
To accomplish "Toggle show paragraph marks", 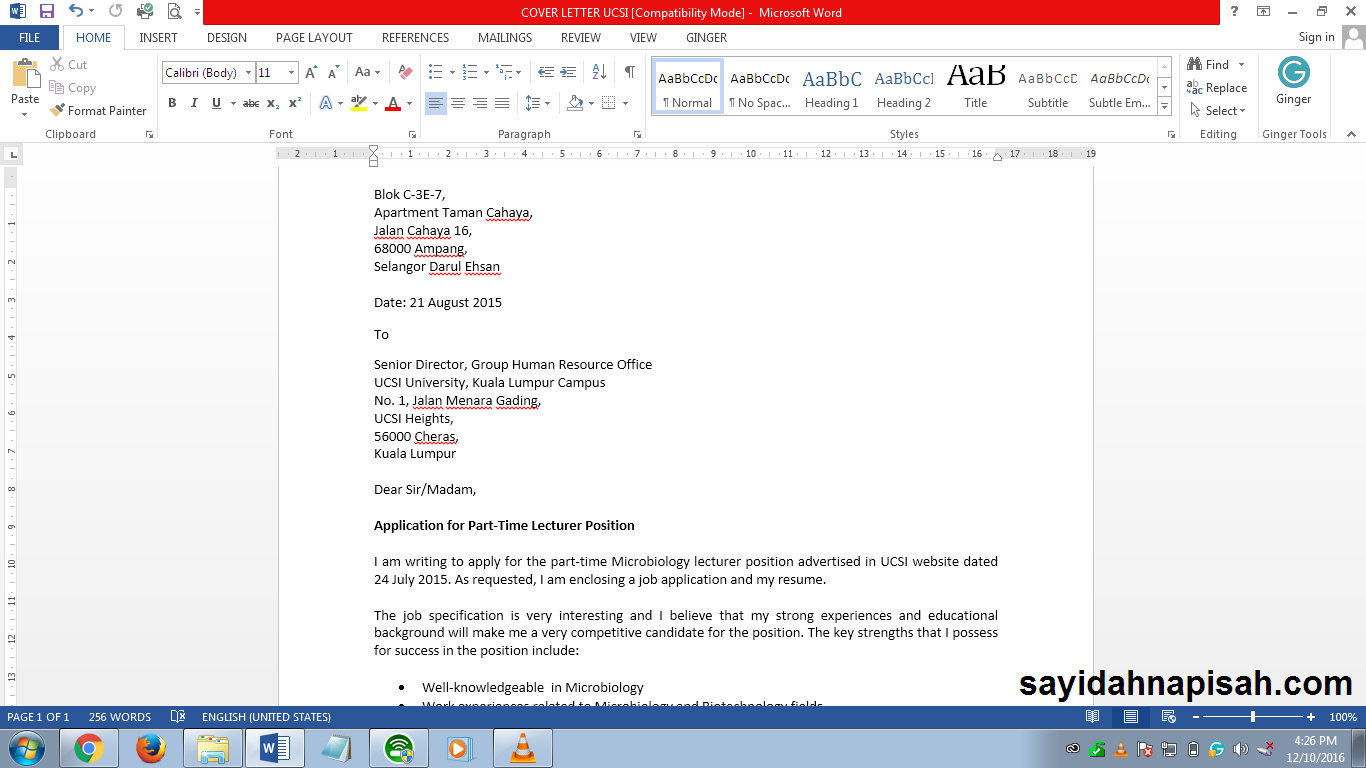I will click(x=629, y=72).
